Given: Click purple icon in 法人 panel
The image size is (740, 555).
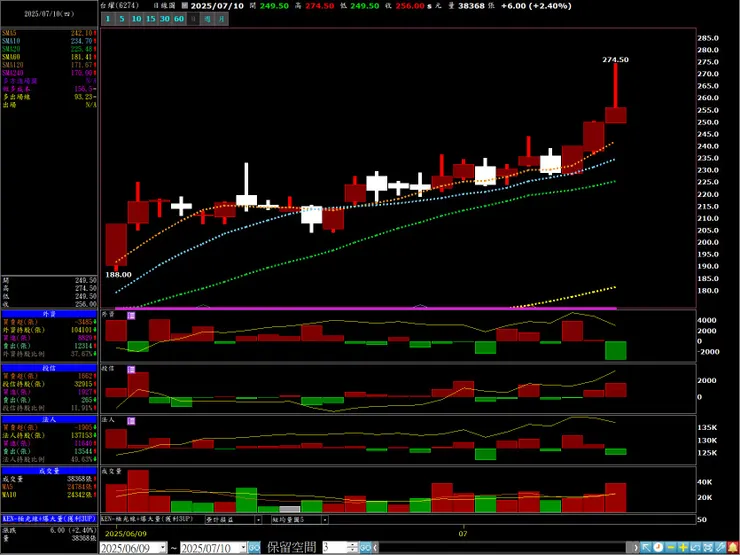Looking at the screenshot, I should (131, 420).
